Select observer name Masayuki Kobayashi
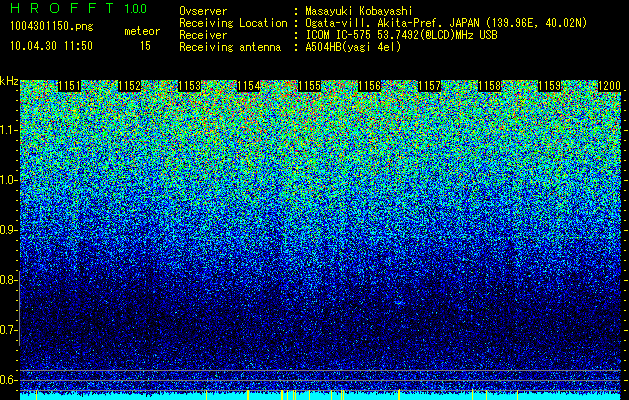Image resolution: width=629 pixels, height=400 pixels. [359, 11]
